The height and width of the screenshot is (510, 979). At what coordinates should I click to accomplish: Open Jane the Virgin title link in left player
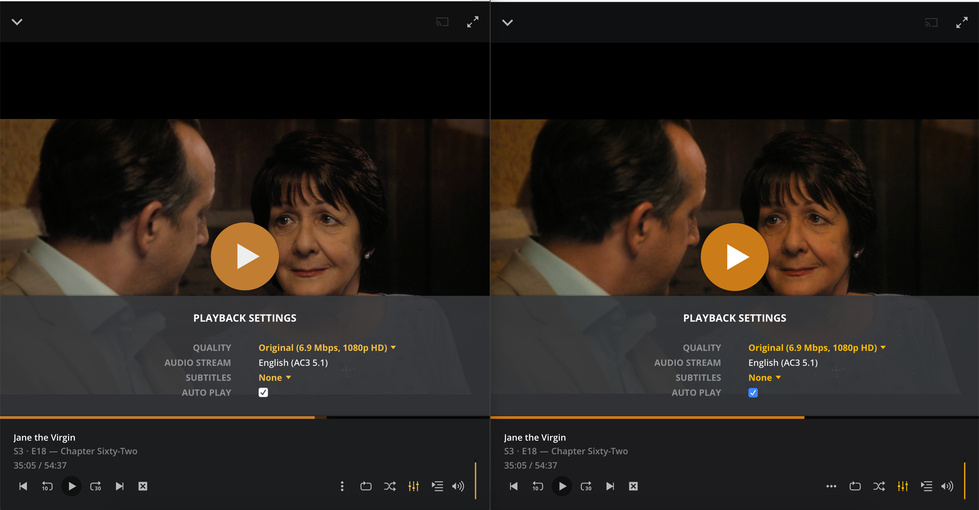coord(44,438)
